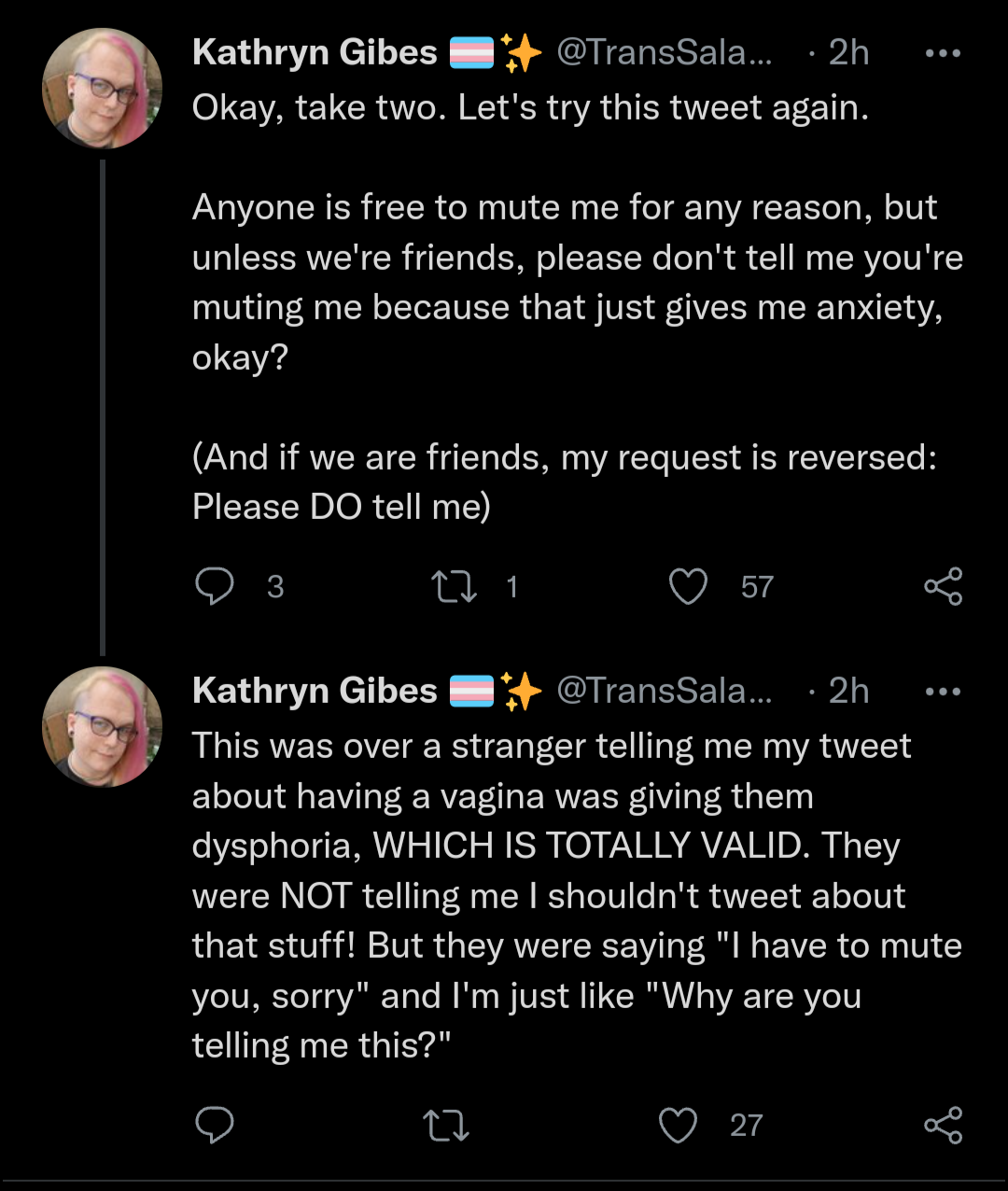Screen dimensions: 1008x1191
Task: Open Kathryn Gibes name on second tweet
Action: [x=315, y=691]
